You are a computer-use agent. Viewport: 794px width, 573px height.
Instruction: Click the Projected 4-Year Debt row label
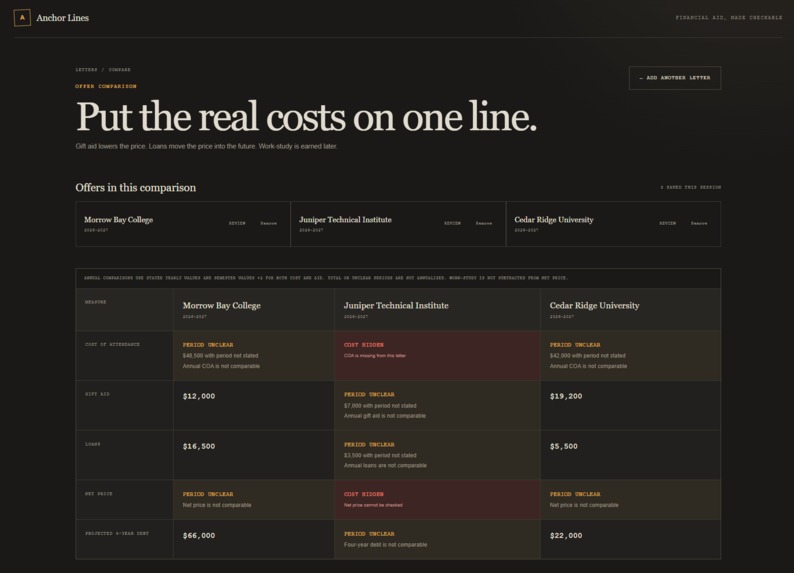117,534
